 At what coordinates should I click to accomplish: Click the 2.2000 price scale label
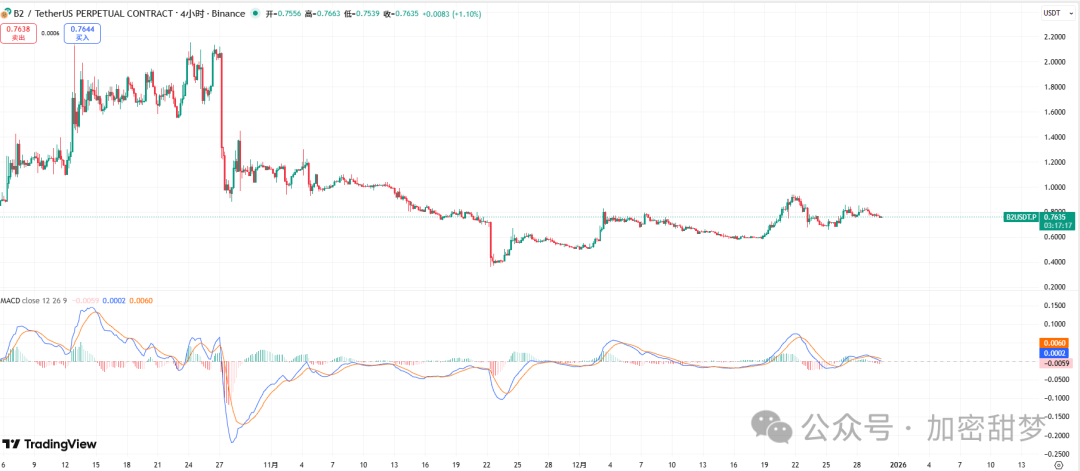(x=1052, y=37)
